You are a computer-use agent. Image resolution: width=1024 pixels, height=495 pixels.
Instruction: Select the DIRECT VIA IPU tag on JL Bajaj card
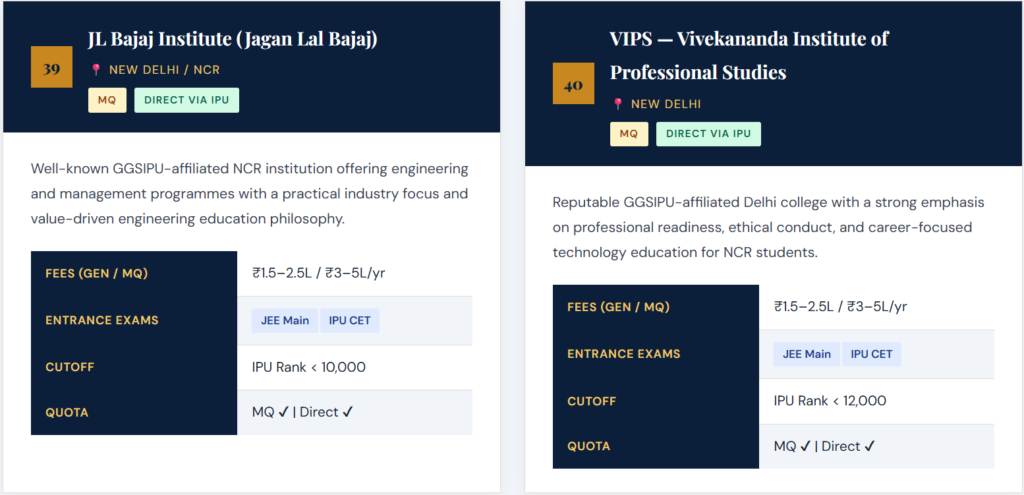click(x=187, y=100)
